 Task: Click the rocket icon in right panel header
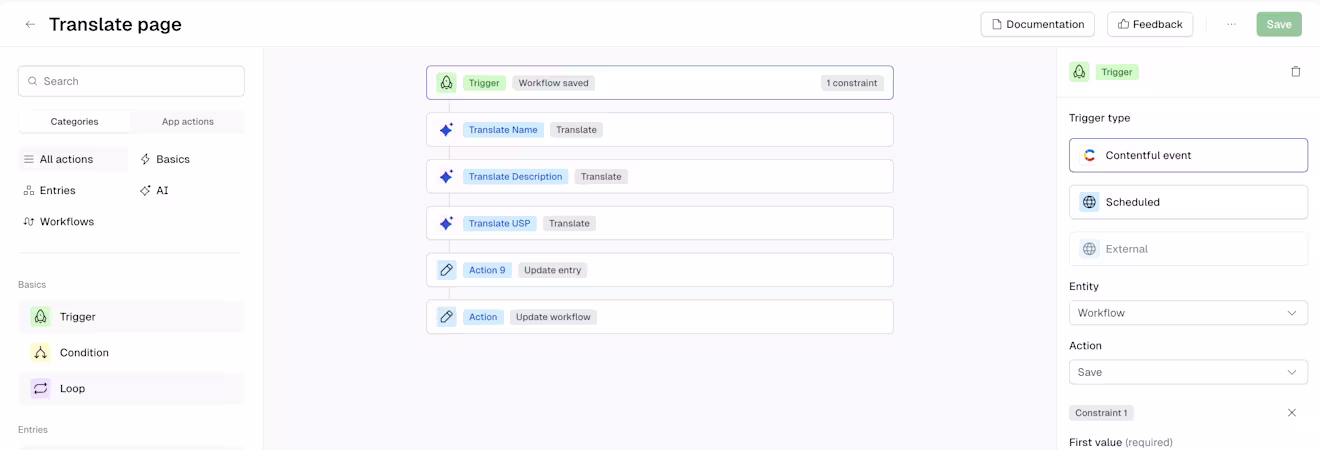pyautogui.click(x=1079, y=72)
